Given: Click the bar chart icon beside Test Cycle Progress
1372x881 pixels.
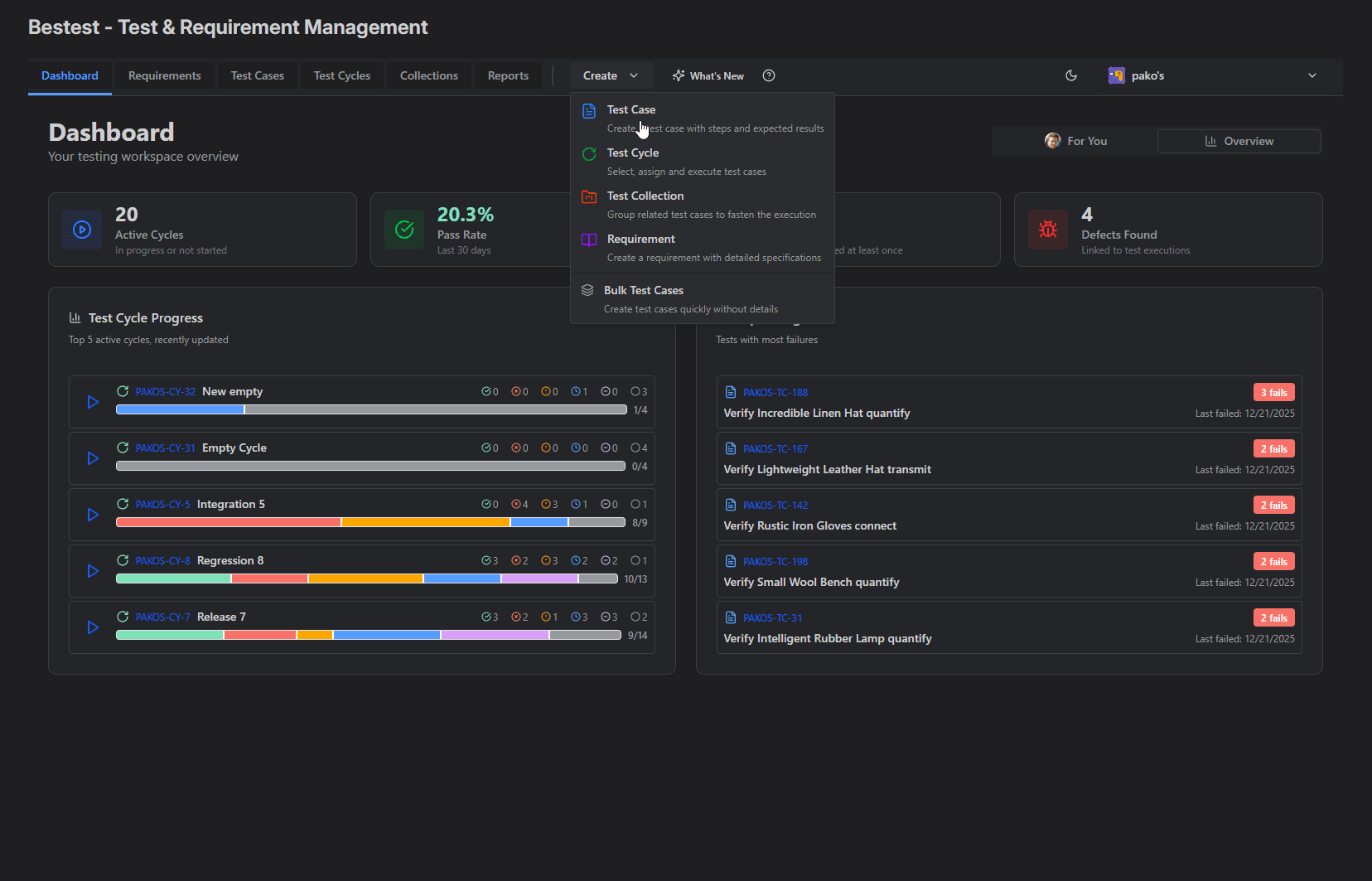Looking at the screenshot, I should pos(75,317).
